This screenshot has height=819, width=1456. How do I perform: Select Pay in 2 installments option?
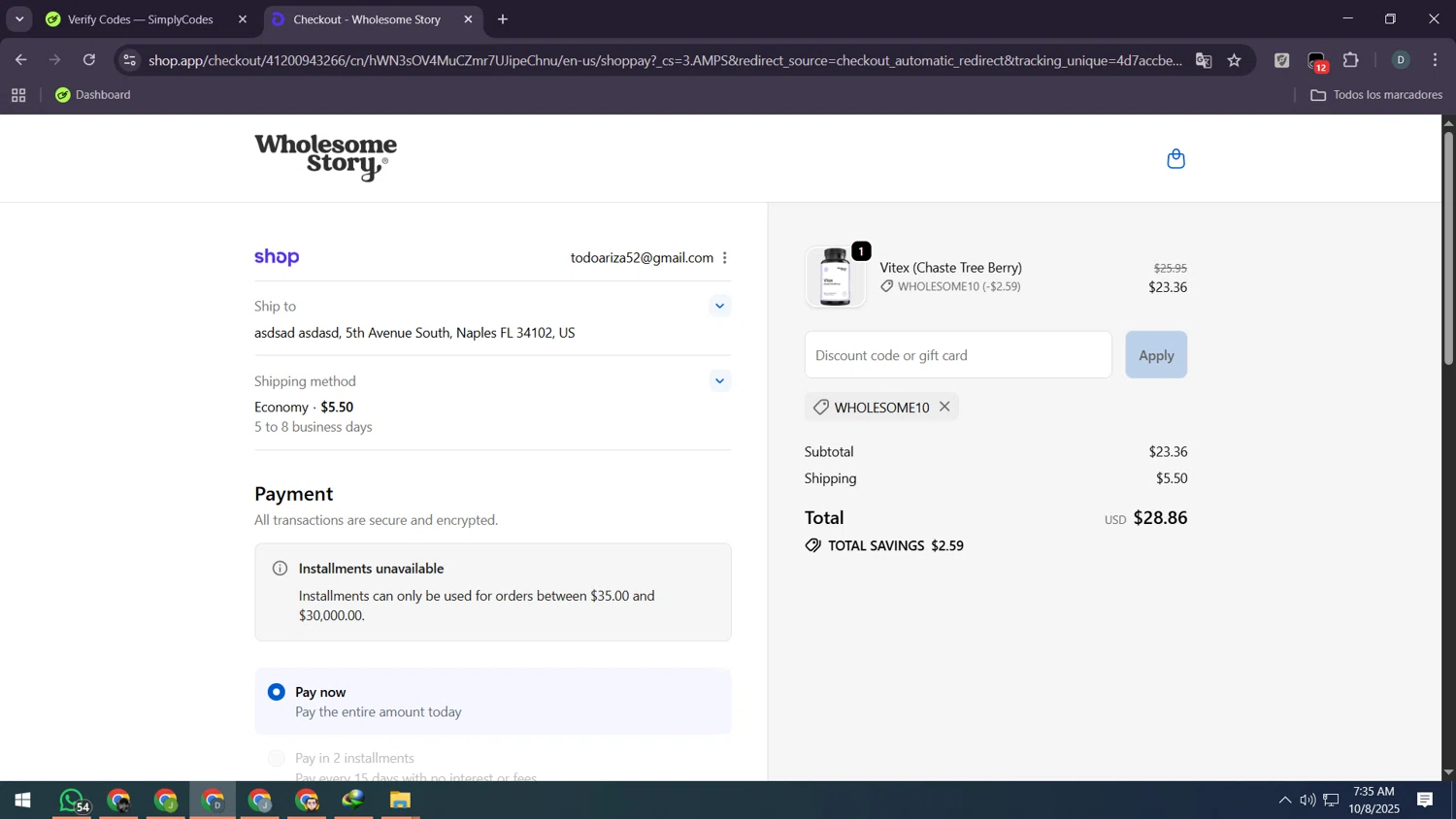(277, 758)
